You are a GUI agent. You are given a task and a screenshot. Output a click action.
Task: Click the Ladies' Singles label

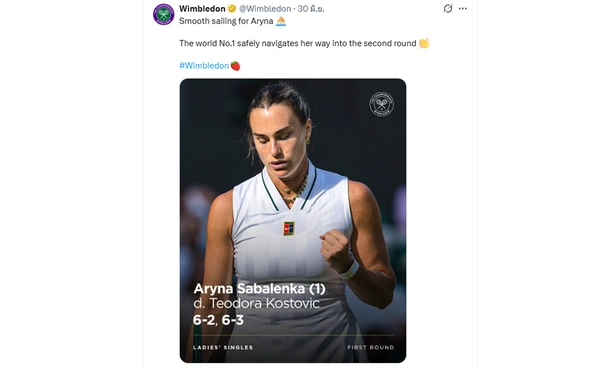[x=223, y=347]
